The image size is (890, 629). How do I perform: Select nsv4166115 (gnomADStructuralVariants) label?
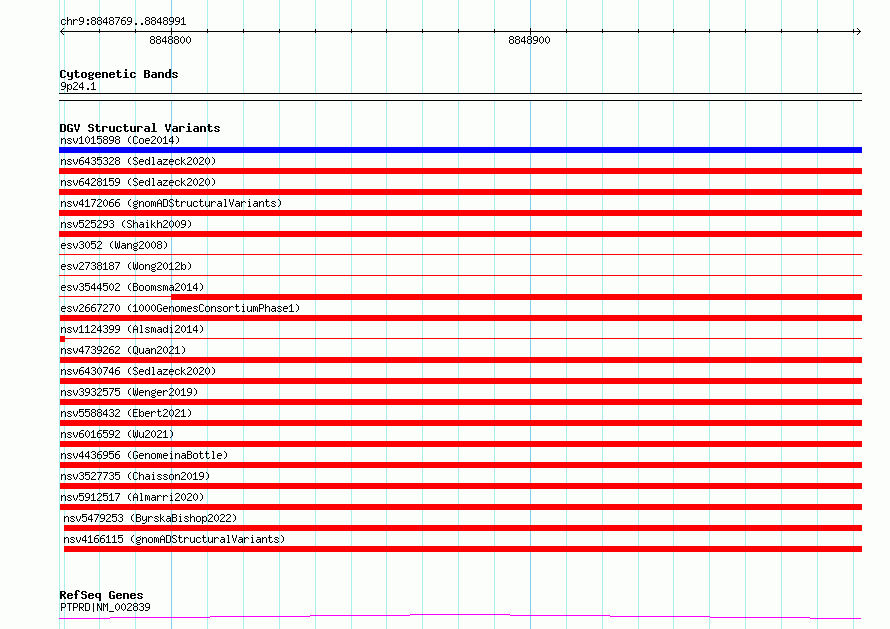coord(174,539)
